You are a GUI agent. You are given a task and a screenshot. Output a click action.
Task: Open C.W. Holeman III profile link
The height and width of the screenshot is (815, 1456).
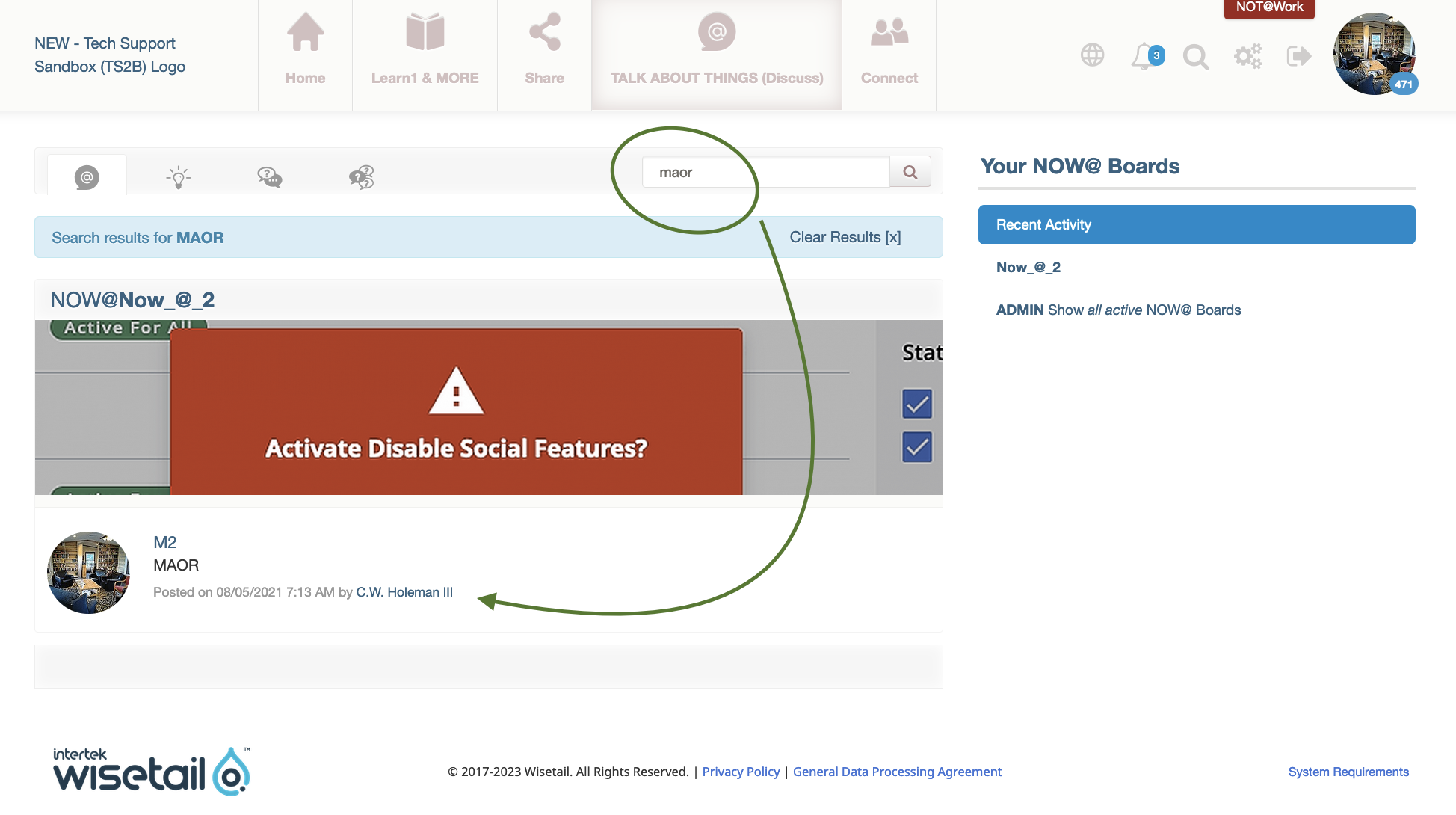point(404,592)
